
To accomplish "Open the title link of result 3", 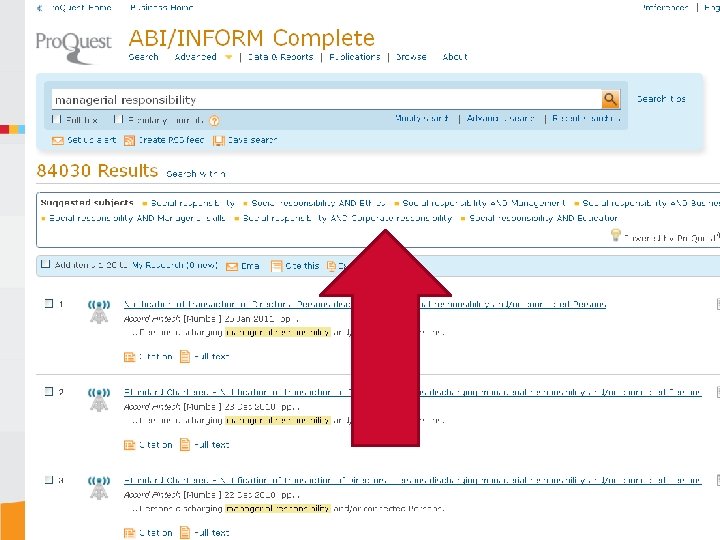I will tap(412, 480).
